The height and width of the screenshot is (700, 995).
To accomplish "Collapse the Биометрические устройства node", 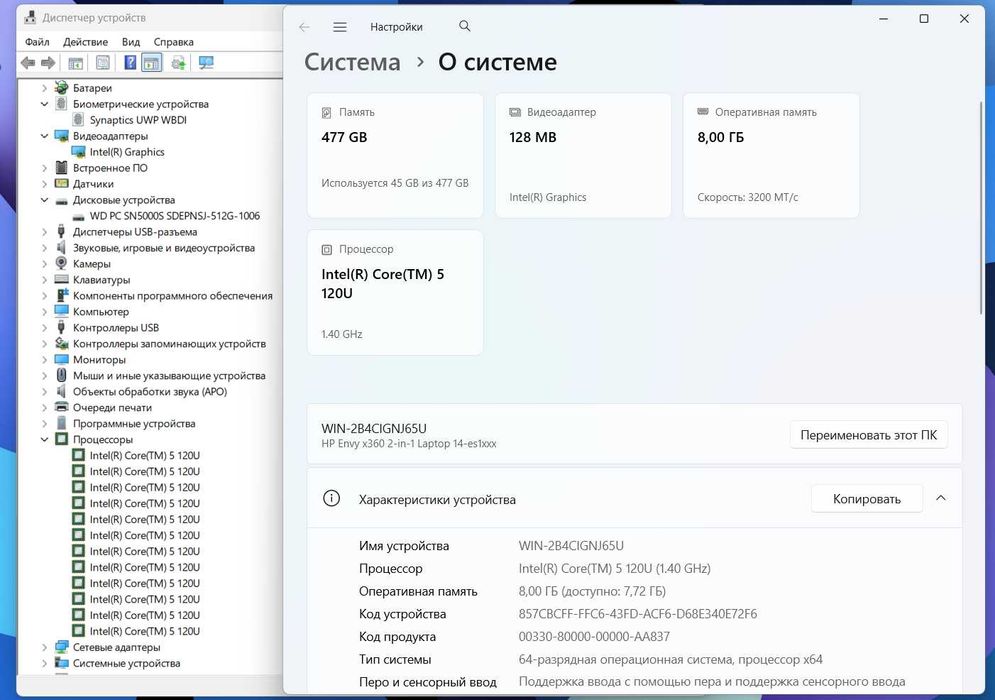I will 44,103.
